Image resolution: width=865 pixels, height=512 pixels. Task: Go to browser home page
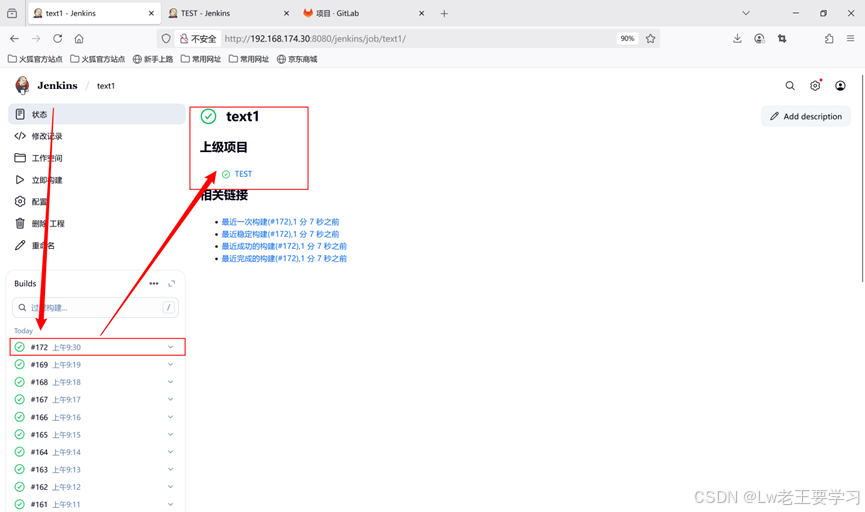pos(79,39)
